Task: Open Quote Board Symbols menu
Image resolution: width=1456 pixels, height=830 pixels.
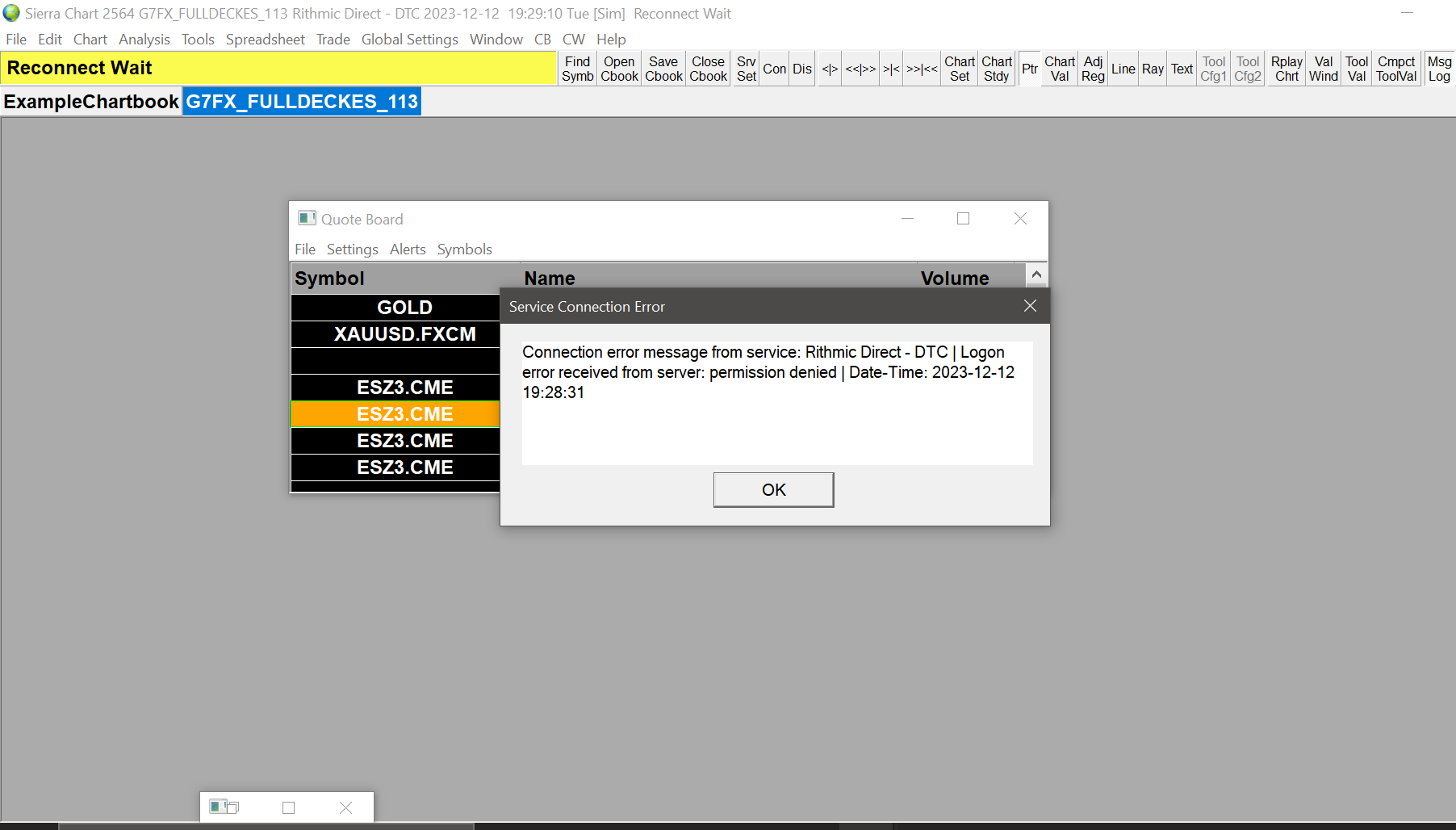Action: (x=465, y=249)
